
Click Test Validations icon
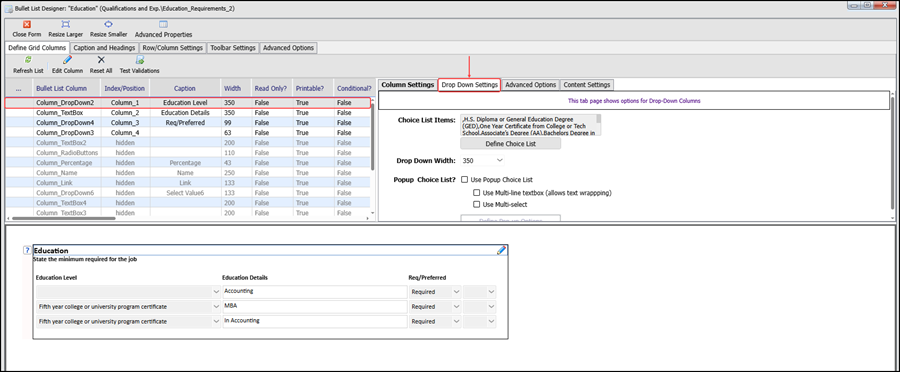click(x=139, y=60)
